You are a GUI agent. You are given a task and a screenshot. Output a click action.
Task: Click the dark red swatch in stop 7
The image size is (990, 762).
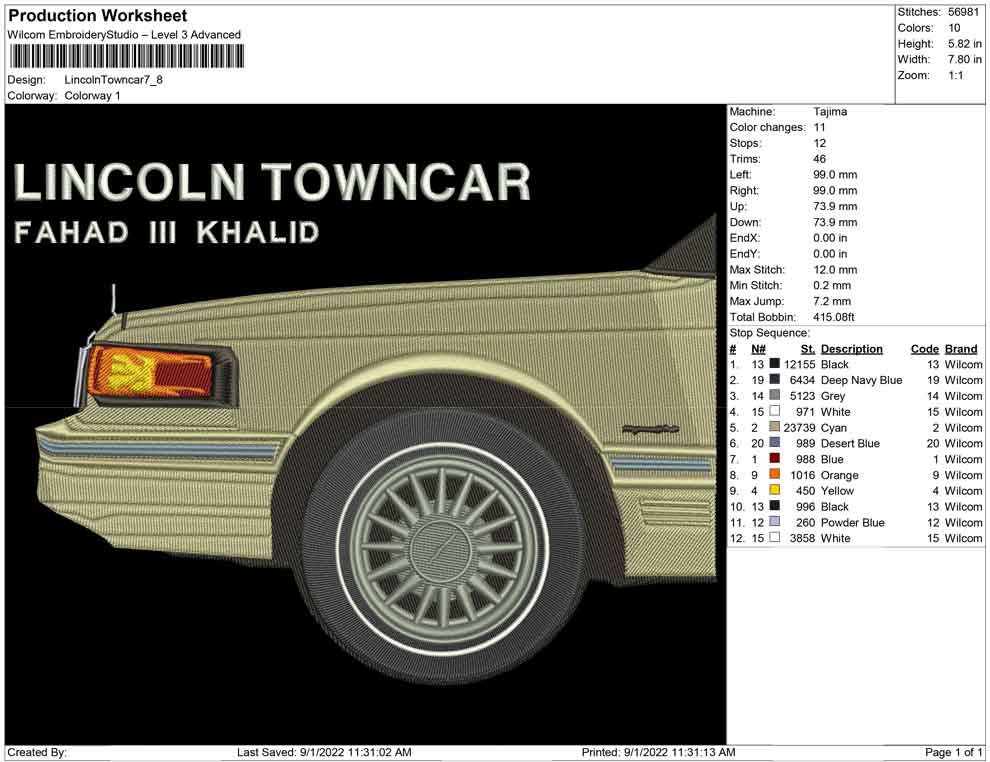(x=775, y=458)
